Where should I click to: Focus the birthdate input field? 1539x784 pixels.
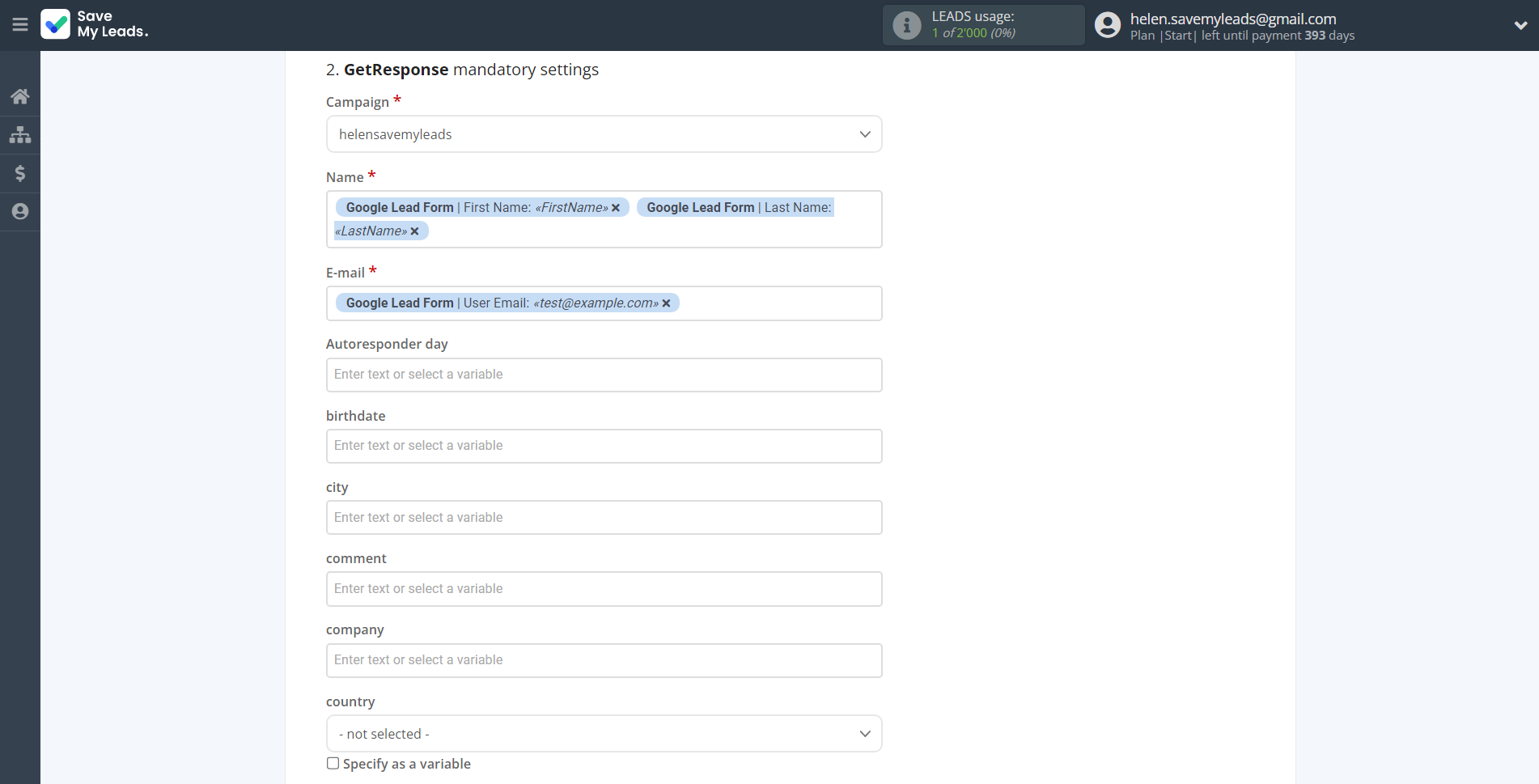click(x=604, y=446)
